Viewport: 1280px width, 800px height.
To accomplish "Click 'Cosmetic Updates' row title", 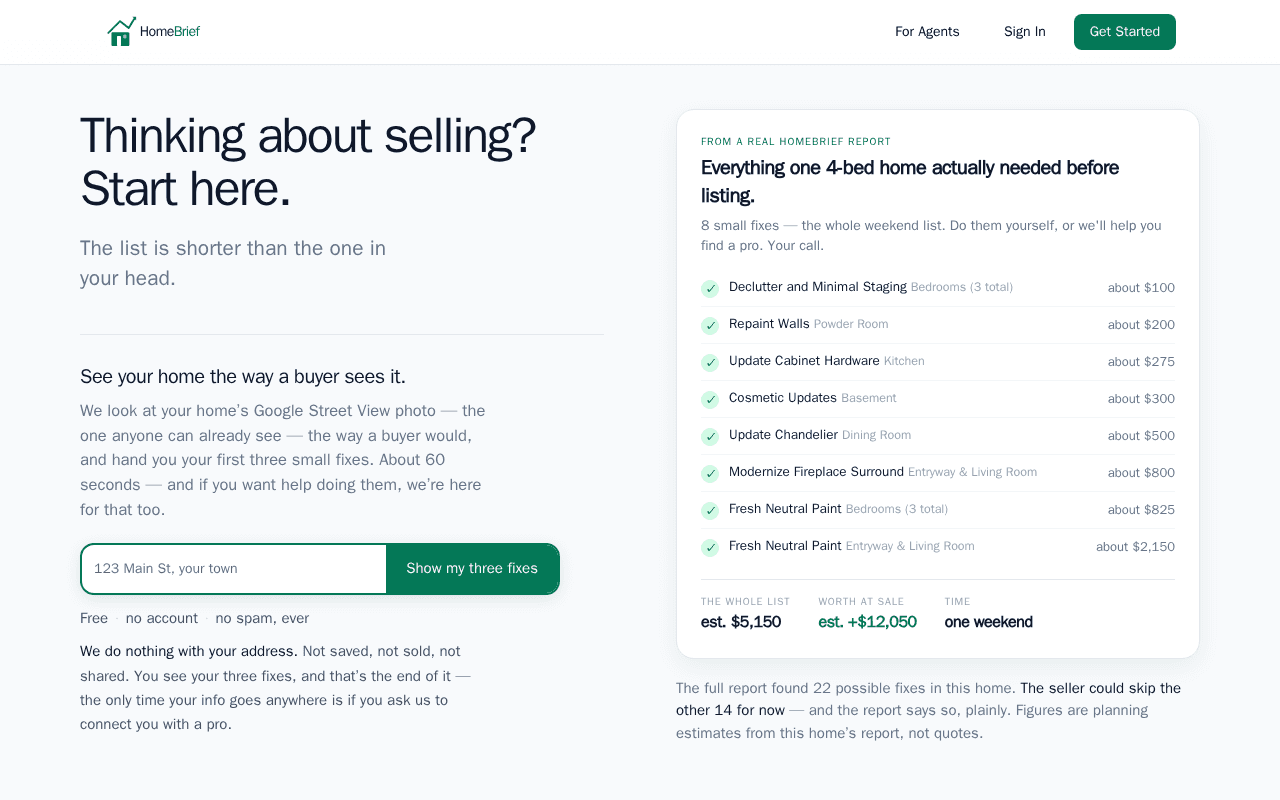I will [783, 398].
